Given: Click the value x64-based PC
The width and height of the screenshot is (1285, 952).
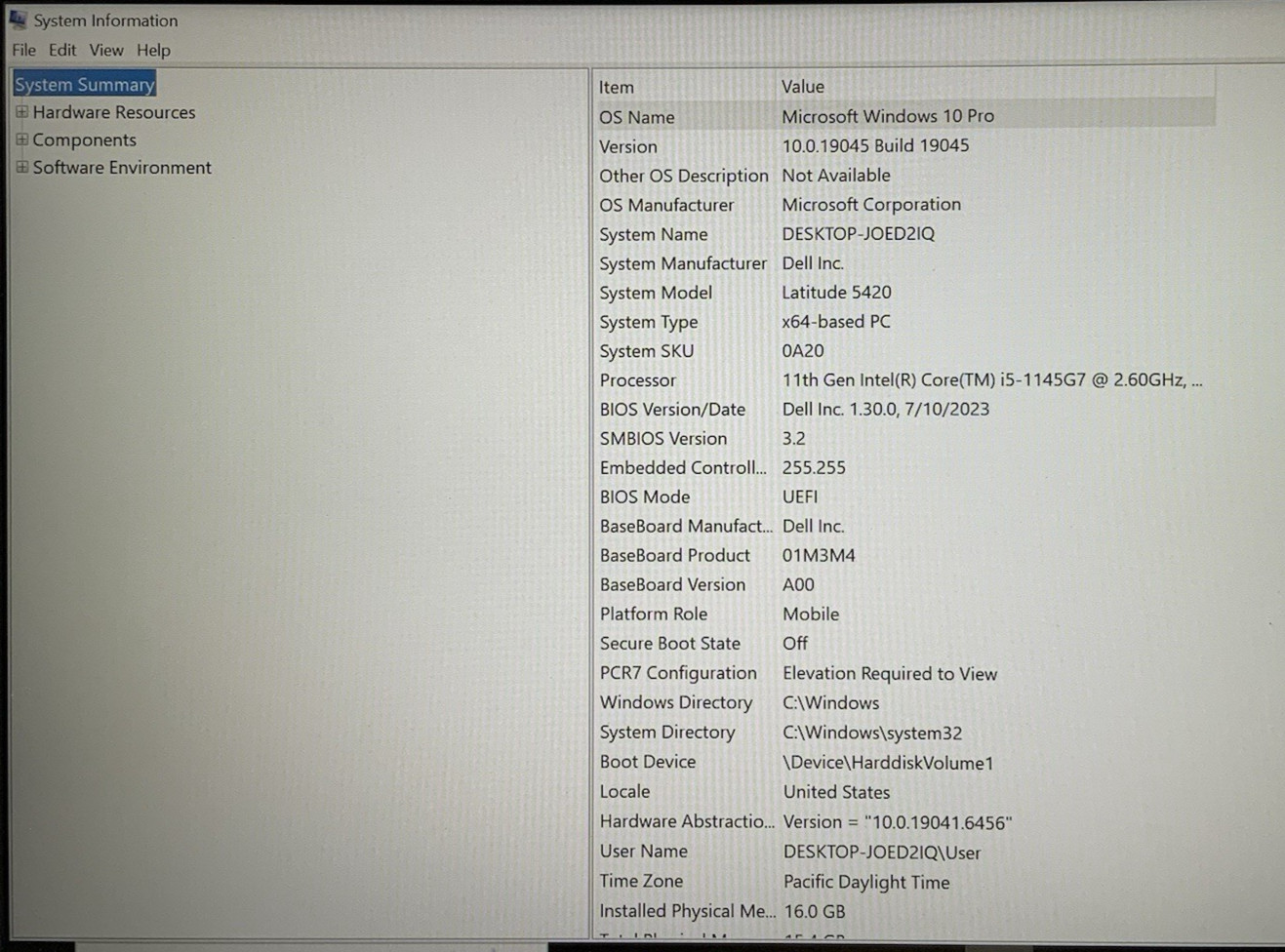Looking at the screenshot, I should (x=836, y=321).
